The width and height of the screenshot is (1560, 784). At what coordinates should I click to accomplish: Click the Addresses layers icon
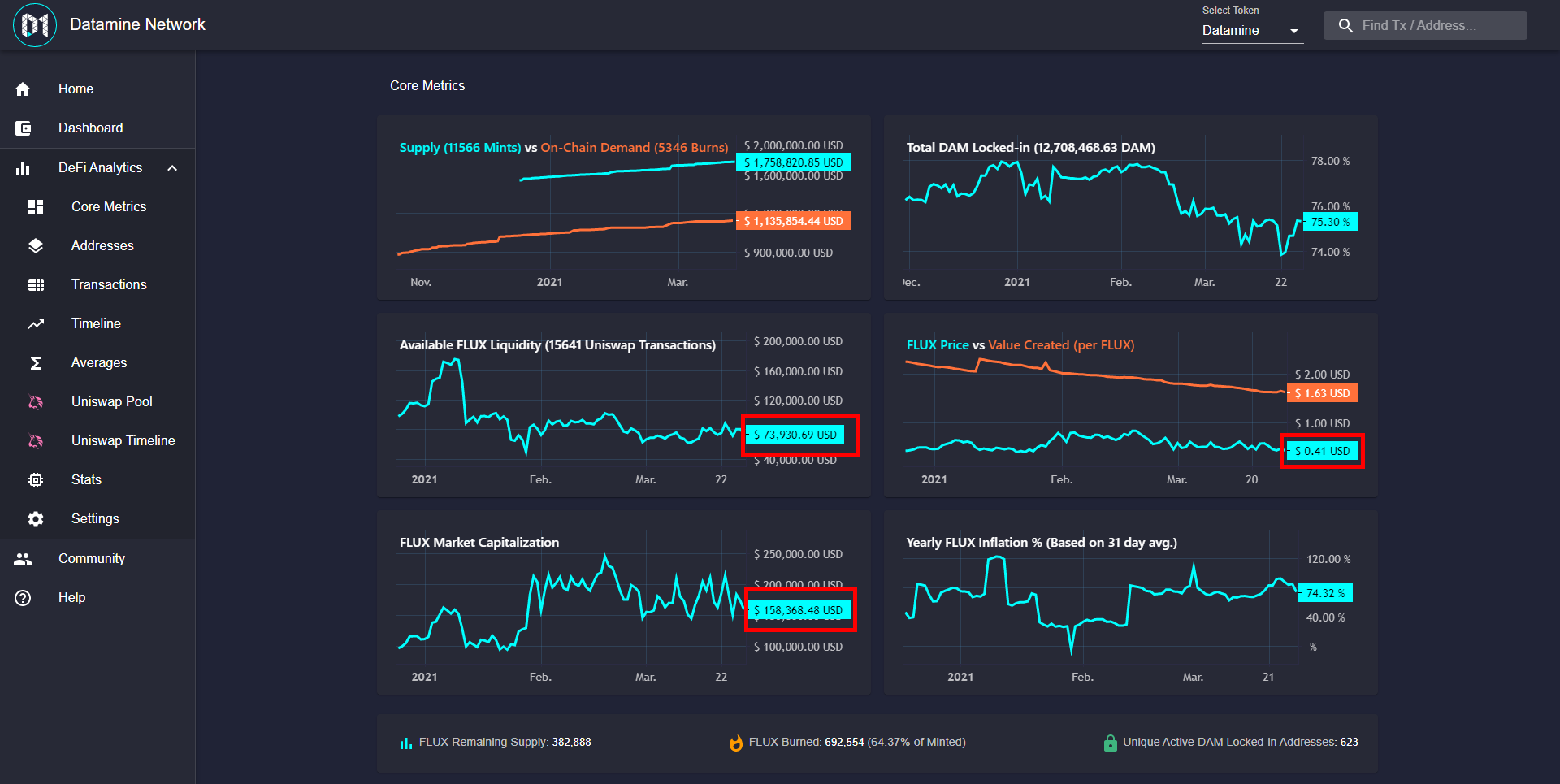[36, 246]
